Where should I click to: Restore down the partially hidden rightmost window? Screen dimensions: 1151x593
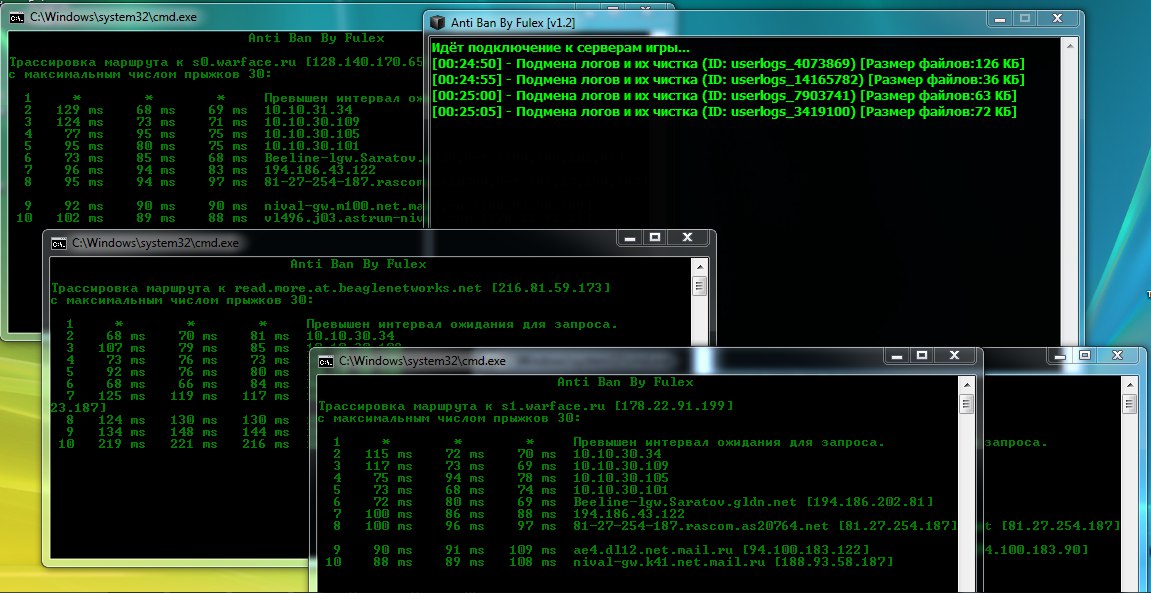tap(1084, 355)
